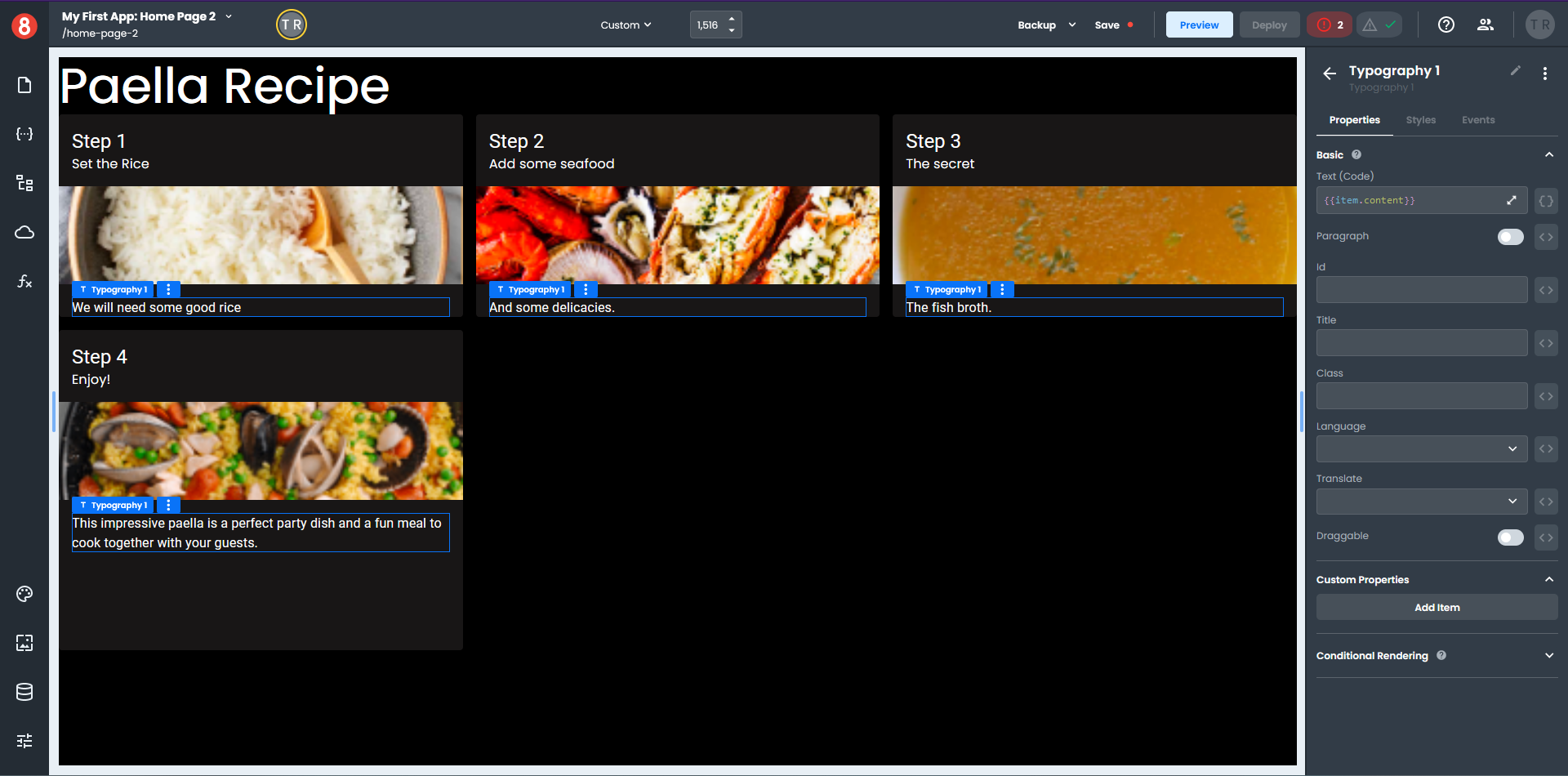This screenshot has width=1568, height=776.
Task: Open the Pages icon in left sidebar
Action: point(24,86)
